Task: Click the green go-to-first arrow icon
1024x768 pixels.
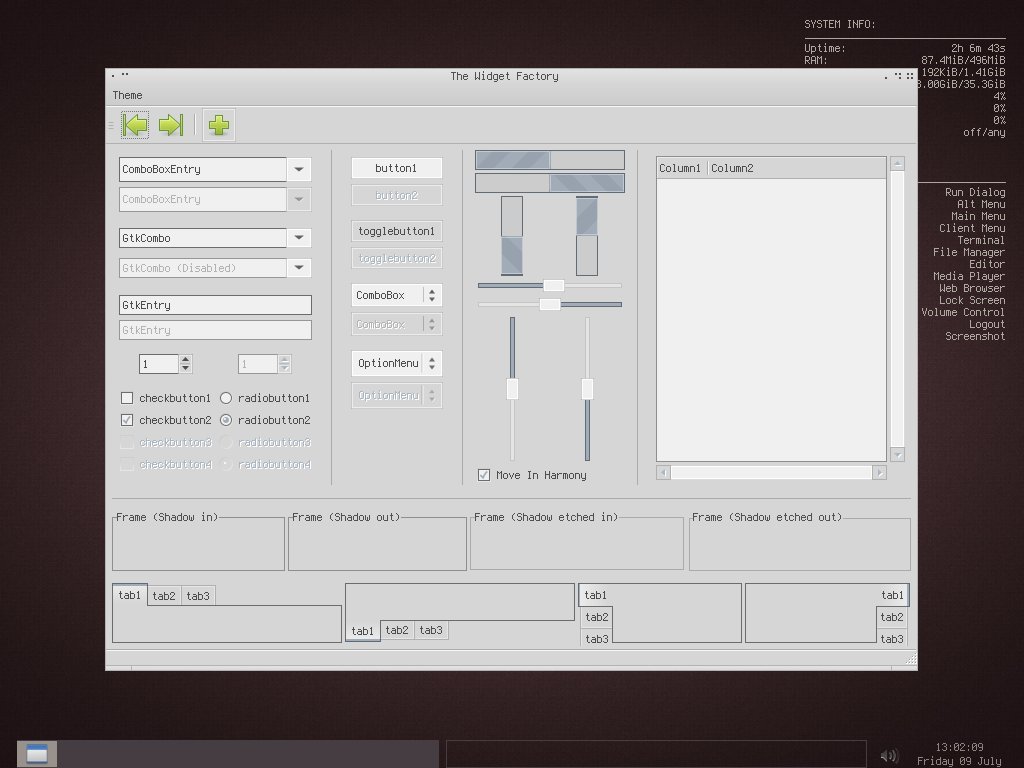Action: coord(135,125)
